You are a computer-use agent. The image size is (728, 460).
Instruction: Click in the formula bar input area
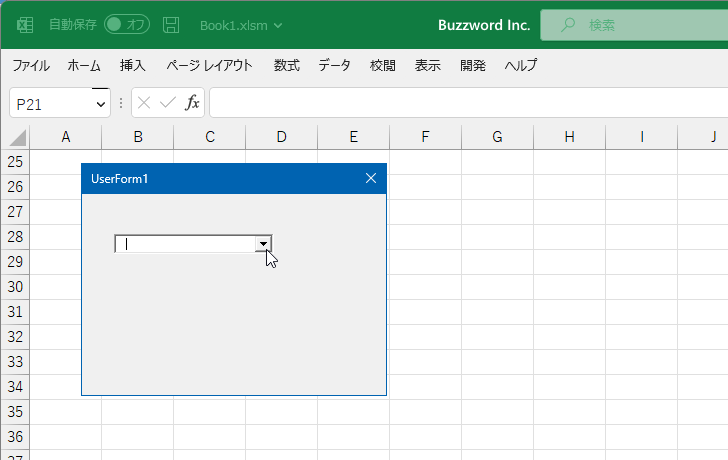[468, 103]
